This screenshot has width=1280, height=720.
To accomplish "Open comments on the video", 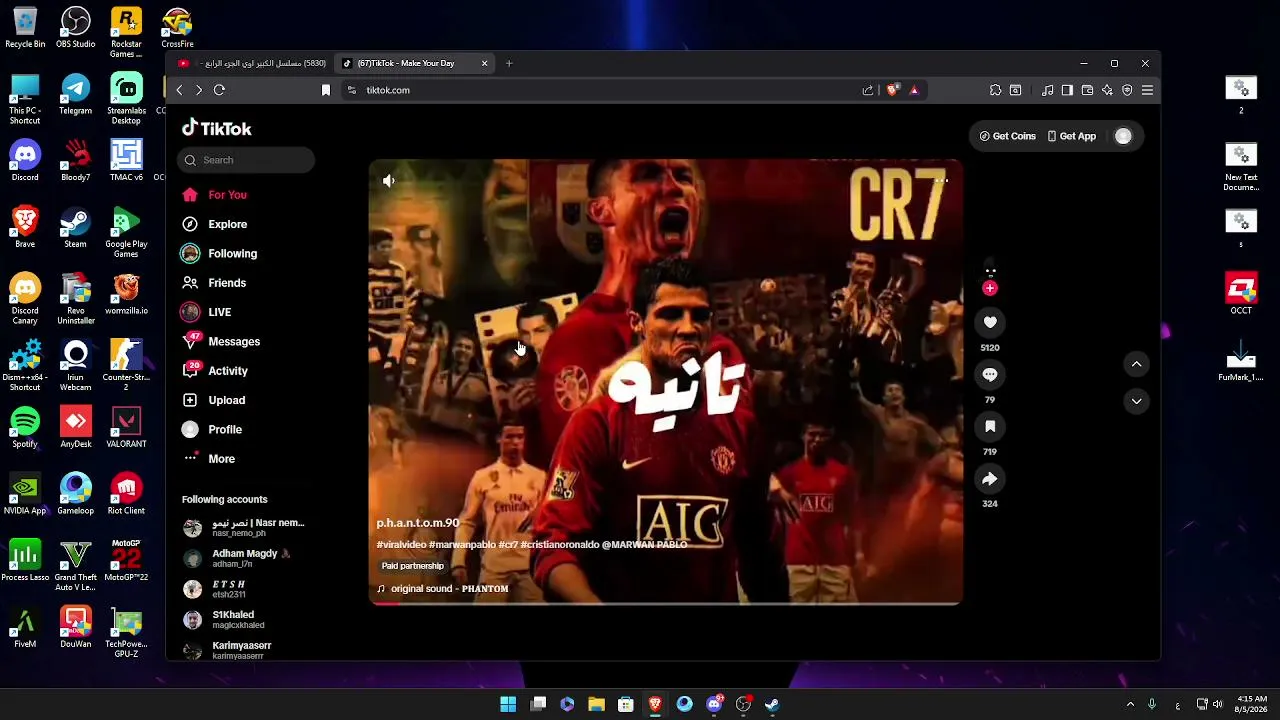I will (x=990, y=374).
